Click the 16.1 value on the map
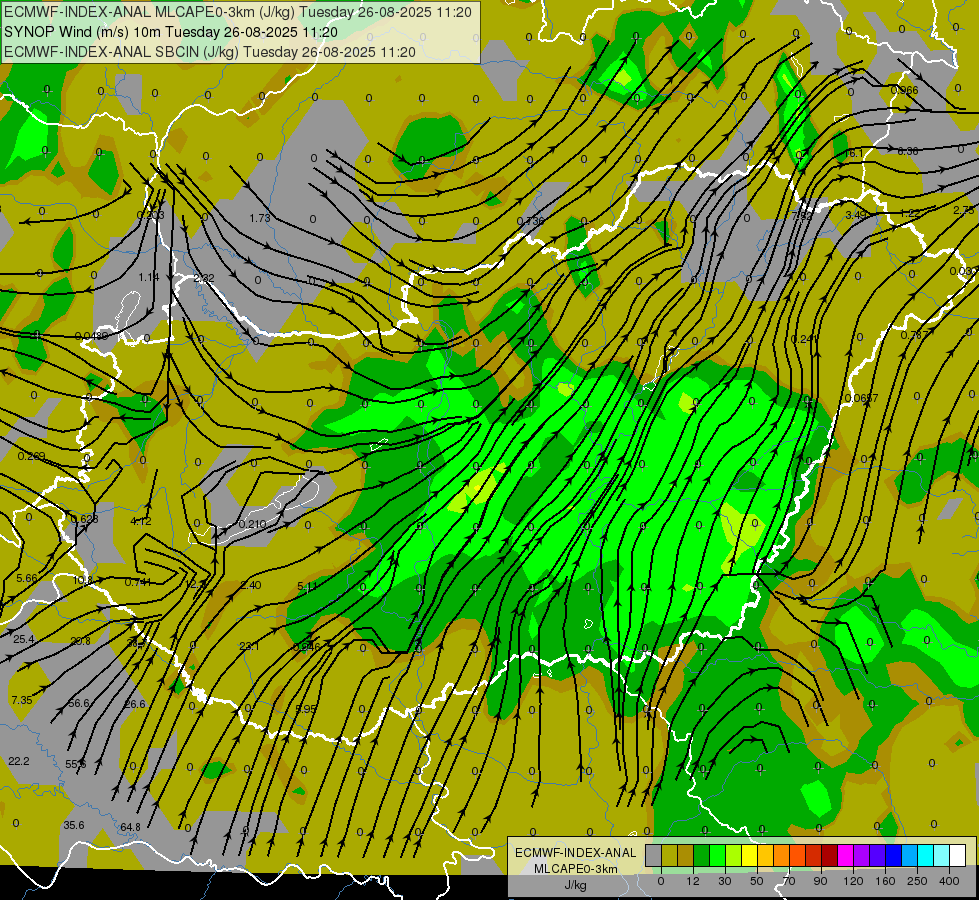The image size is (979, 900). [854, 153]
